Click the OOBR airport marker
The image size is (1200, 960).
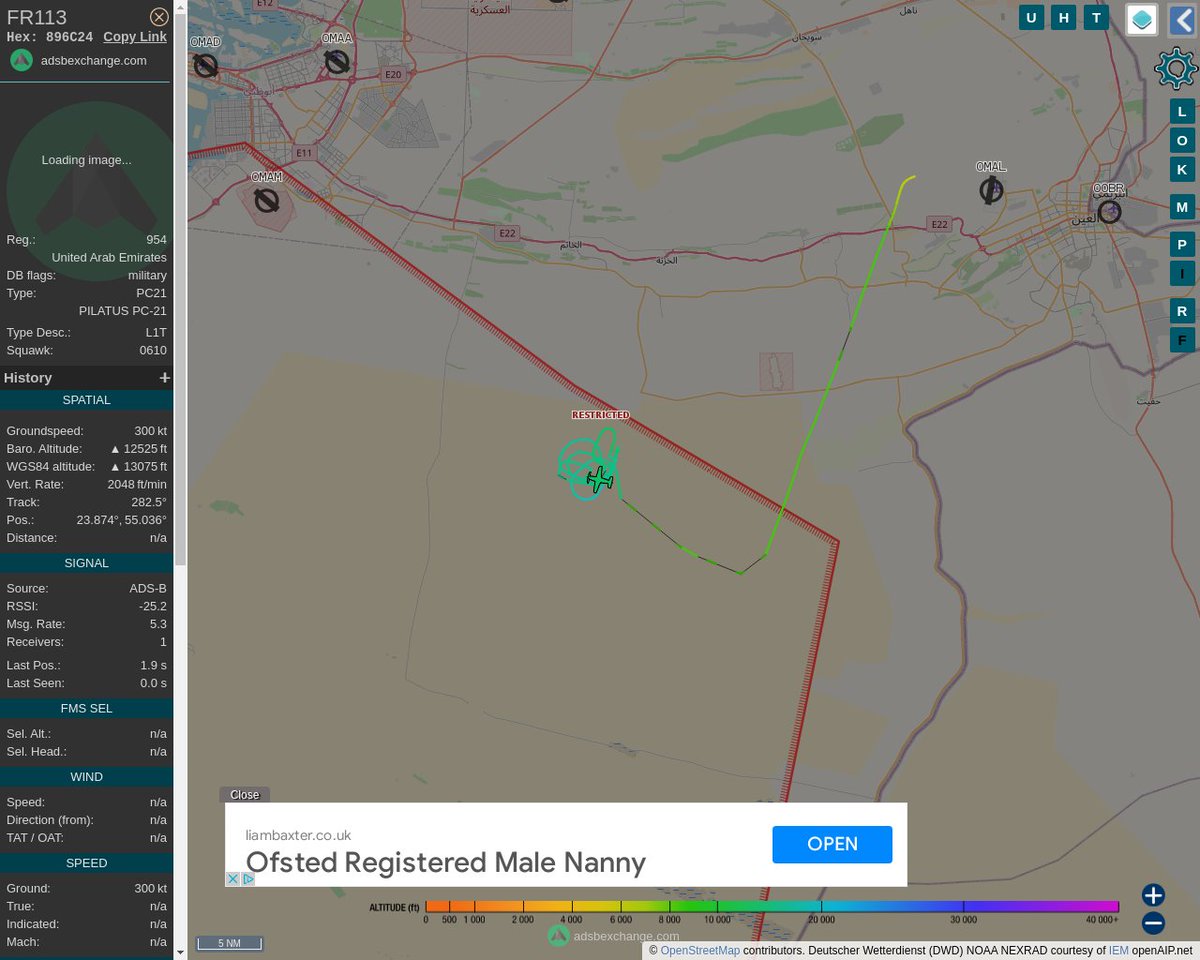pyautogui.click(x=1109, y=211)
